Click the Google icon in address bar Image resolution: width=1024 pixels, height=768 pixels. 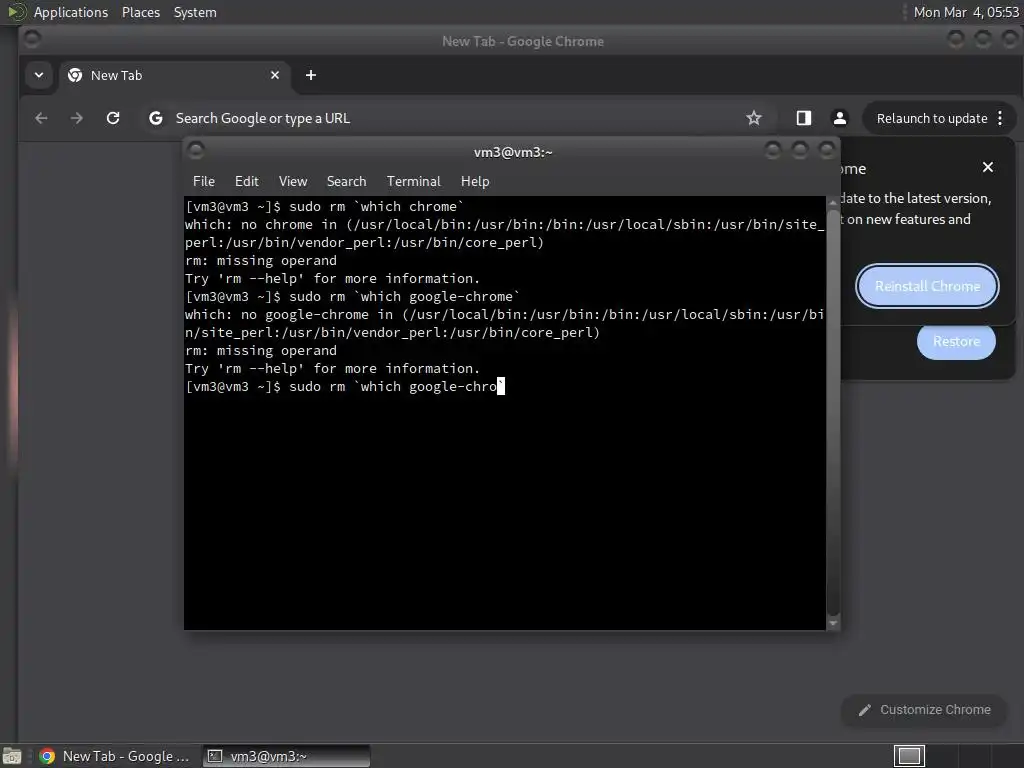(155, 118)
